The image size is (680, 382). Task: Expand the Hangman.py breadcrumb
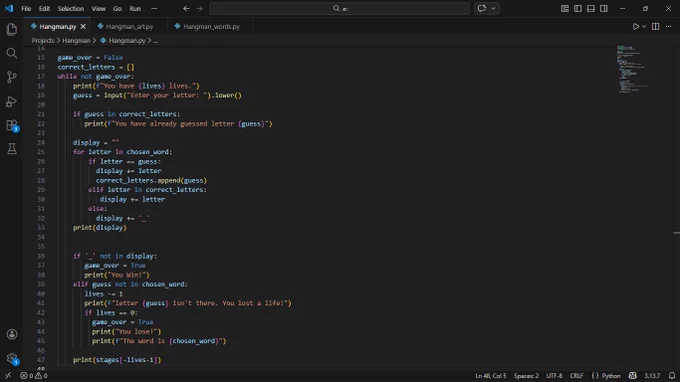point(127,40)
